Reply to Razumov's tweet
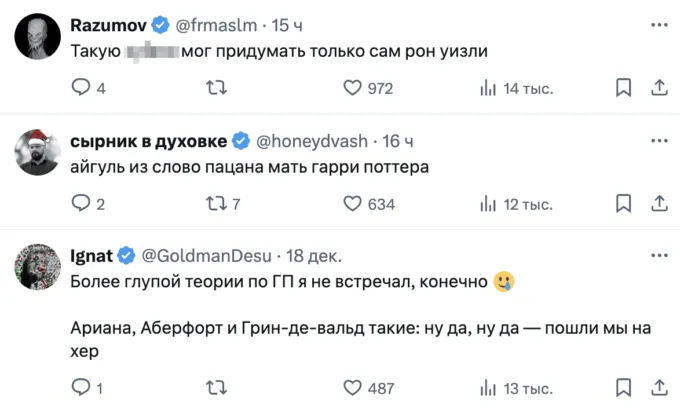The image size is (680, 409). [82, 89]
